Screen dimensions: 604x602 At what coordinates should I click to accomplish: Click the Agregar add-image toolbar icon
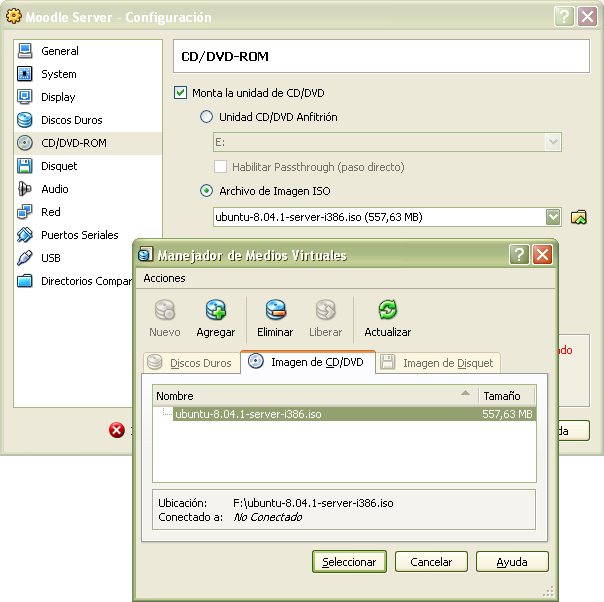(x=216, y=318)
